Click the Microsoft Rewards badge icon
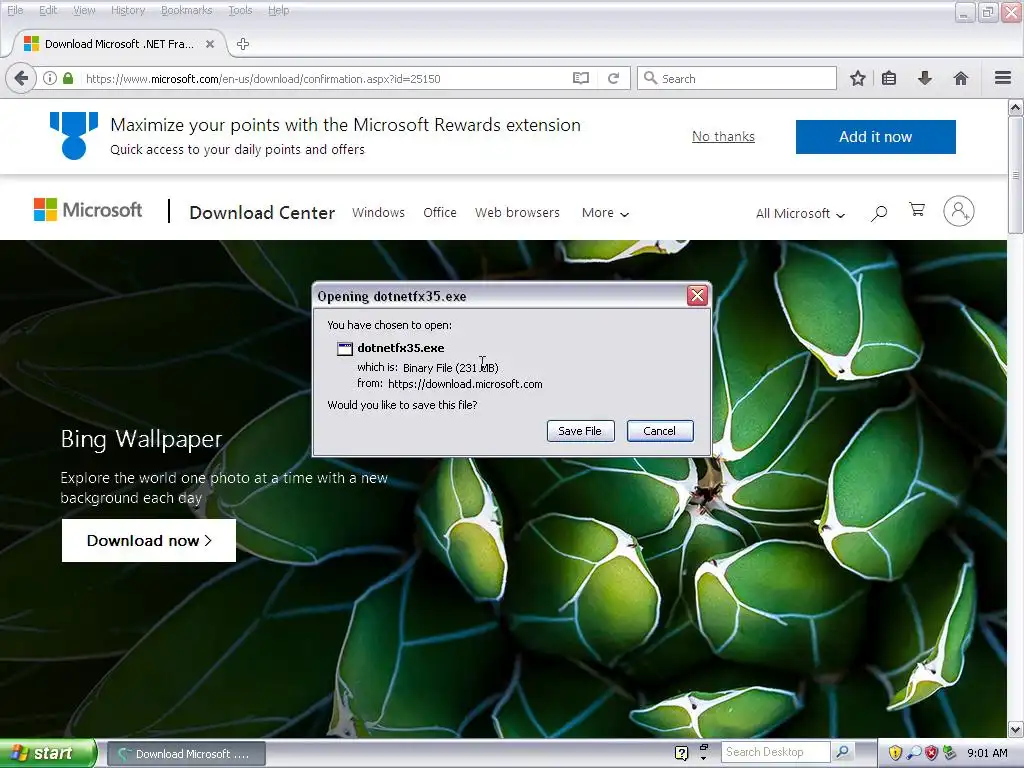The height and width of the screenshot is (768, 1024). (74, 135)
